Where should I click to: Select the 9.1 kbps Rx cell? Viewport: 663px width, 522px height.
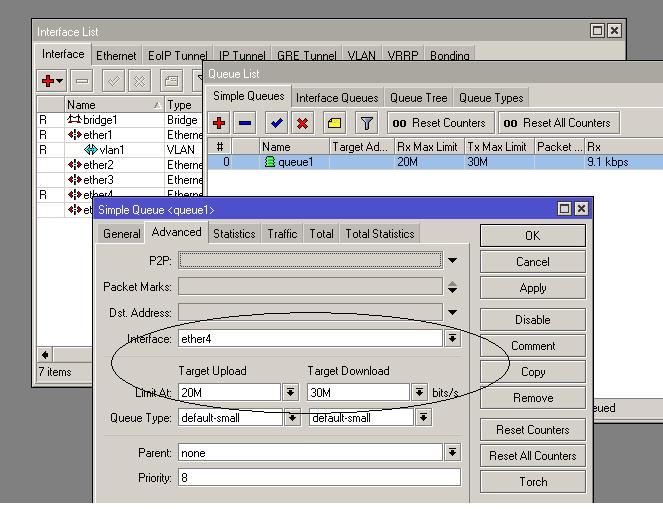point(624,161)
